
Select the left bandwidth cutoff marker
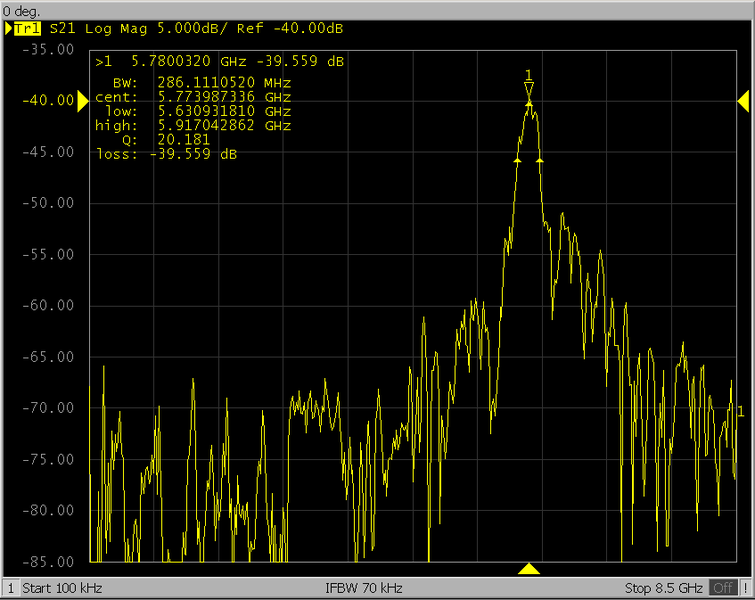517,160
